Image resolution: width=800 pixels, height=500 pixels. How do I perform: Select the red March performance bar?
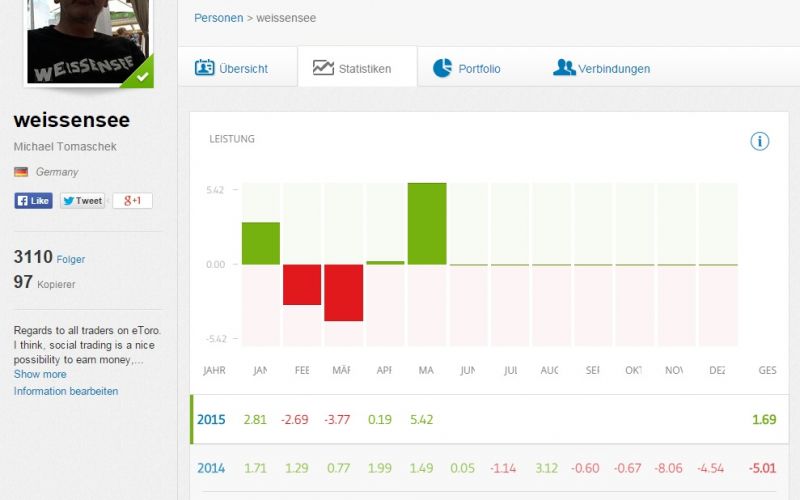coord(344,292)
